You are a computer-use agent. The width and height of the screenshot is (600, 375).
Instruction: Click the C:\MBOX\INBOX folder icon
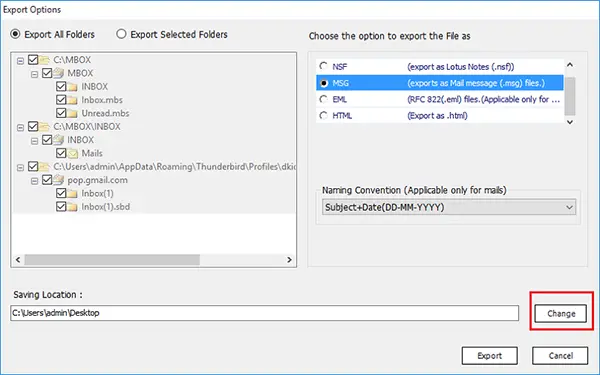point(44,126)
